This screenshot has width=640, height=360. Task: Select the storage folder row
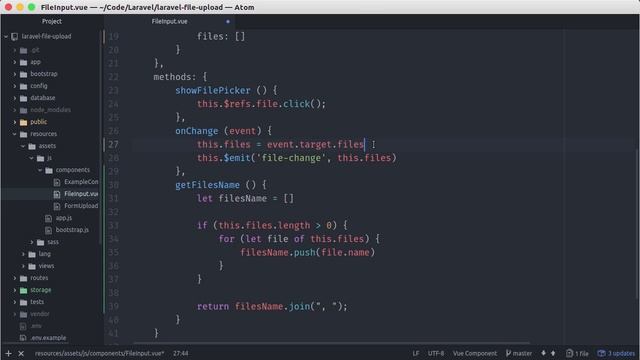50,290
